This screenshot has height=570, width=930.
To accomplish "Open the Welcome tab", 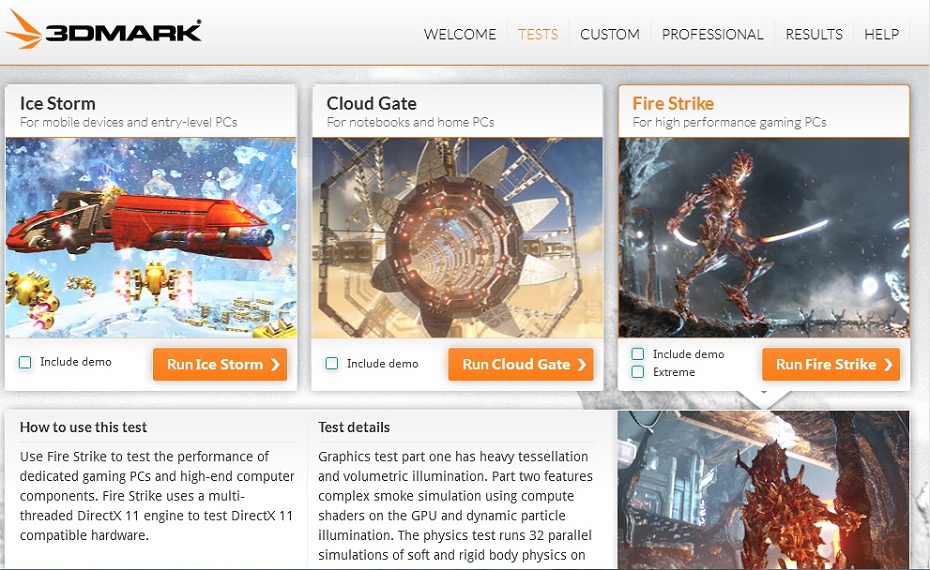I will [460, 34].
